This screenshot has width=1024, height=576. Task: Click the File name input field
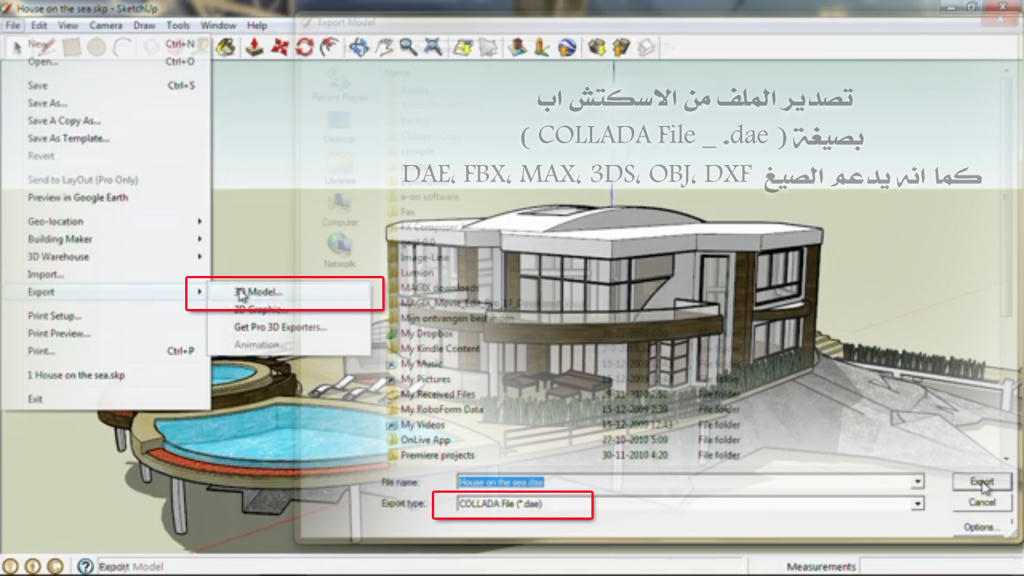point(684,482)
